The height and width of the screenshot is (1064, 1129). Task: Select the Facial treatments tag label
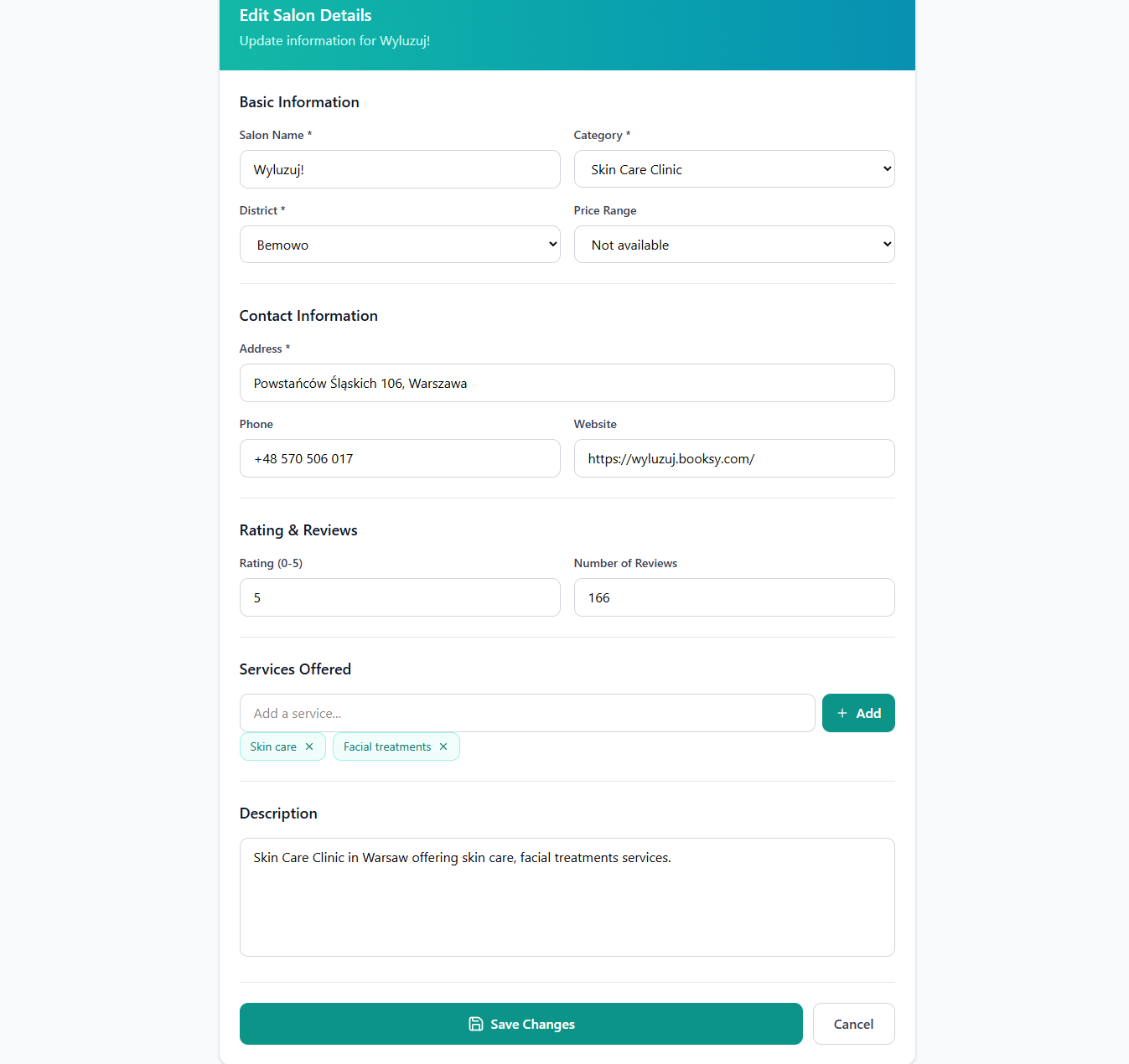click(x=387, y=746)
